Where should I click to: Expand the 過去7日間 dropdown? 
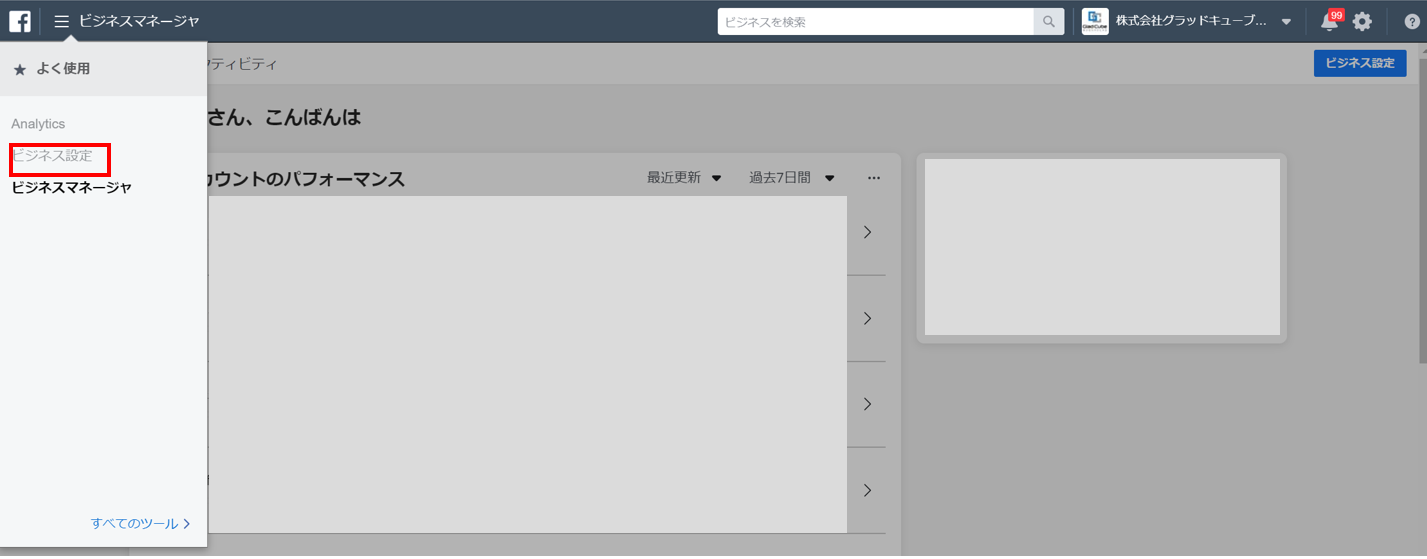click(x=793, y=178)
